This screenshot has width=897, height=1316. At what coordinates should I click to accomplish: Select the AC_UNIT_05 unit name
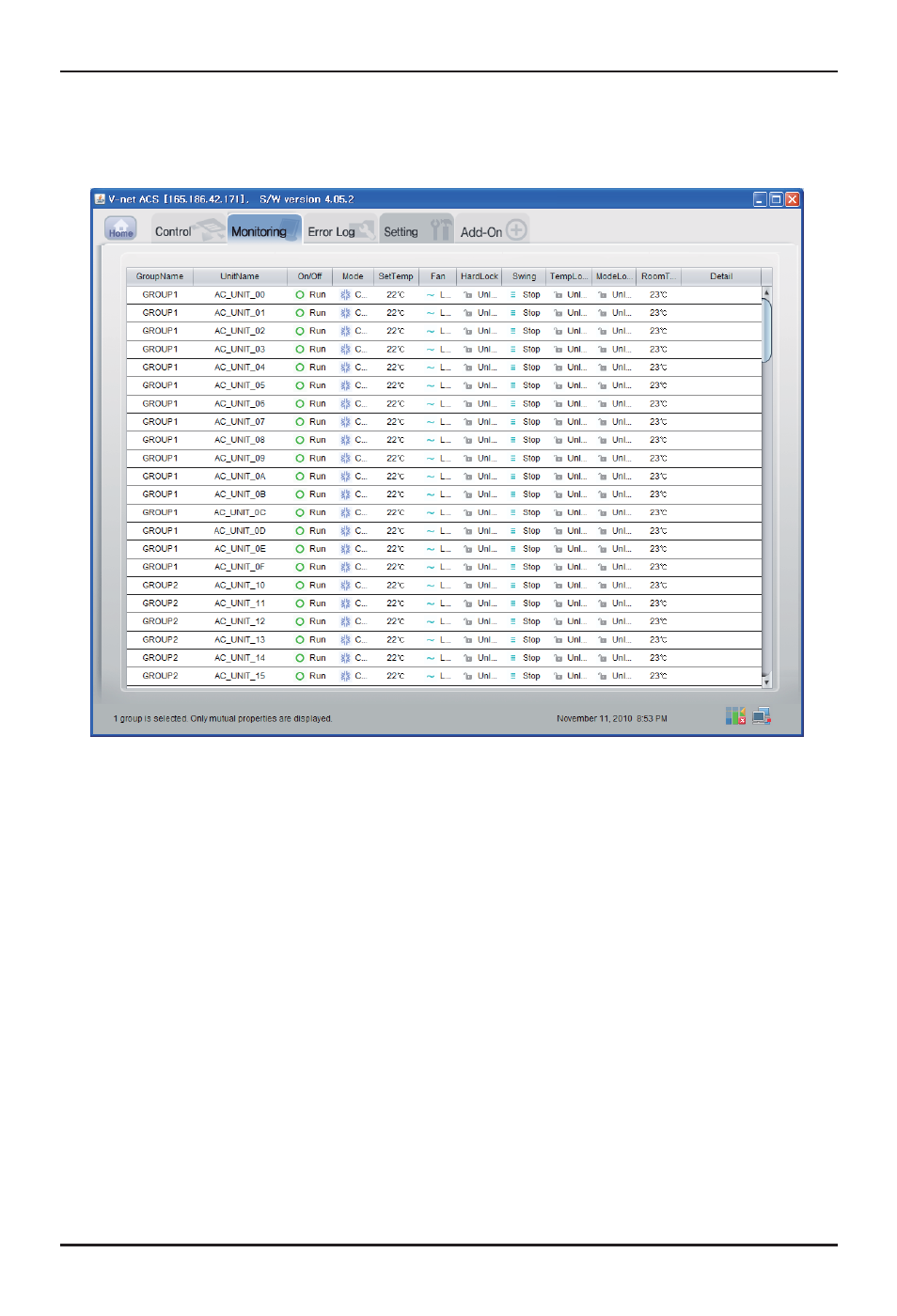pos(240,385)
